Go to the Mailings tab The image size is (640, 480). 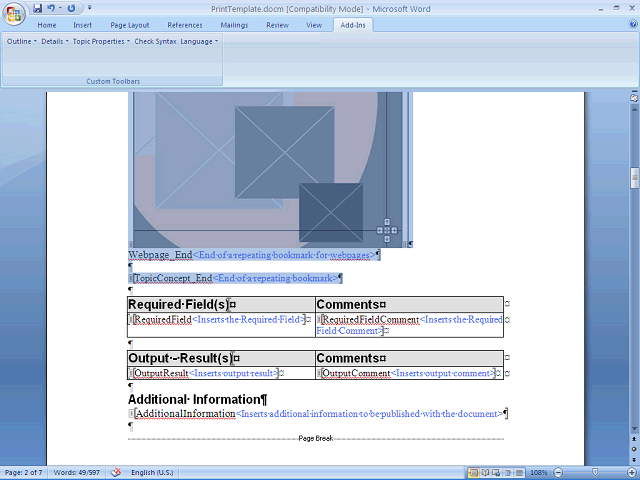coord(234,25)
